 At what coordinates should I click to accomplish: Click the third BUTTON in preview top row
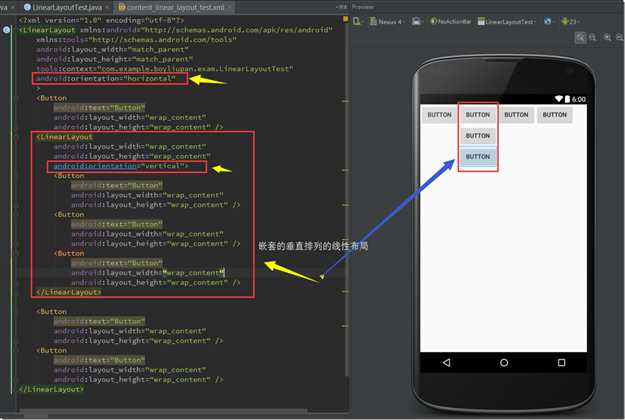pyautogui.click(x=516, y=115)
